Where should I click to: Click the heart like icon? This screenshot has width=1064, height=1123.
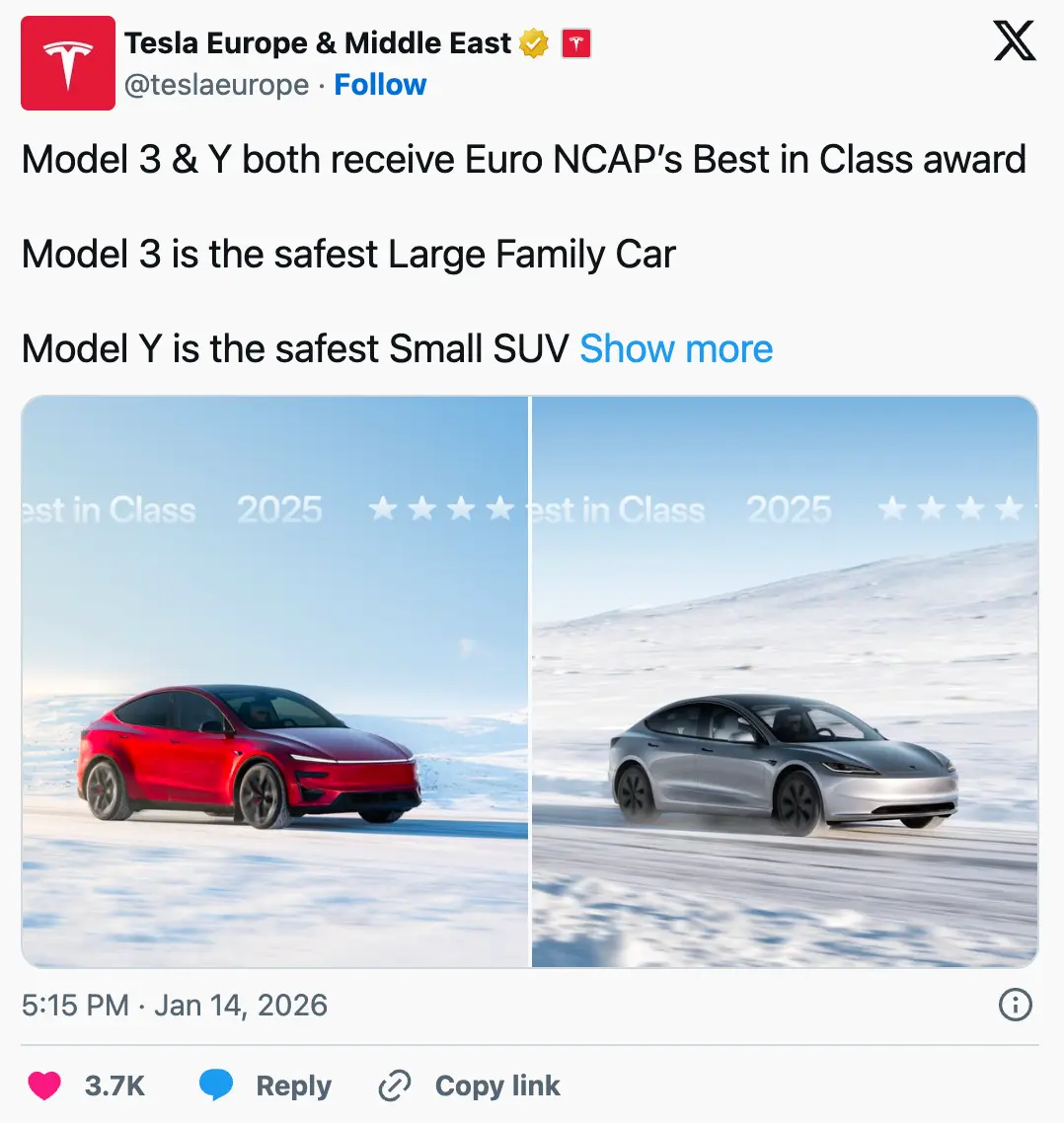click(44, 1086)
